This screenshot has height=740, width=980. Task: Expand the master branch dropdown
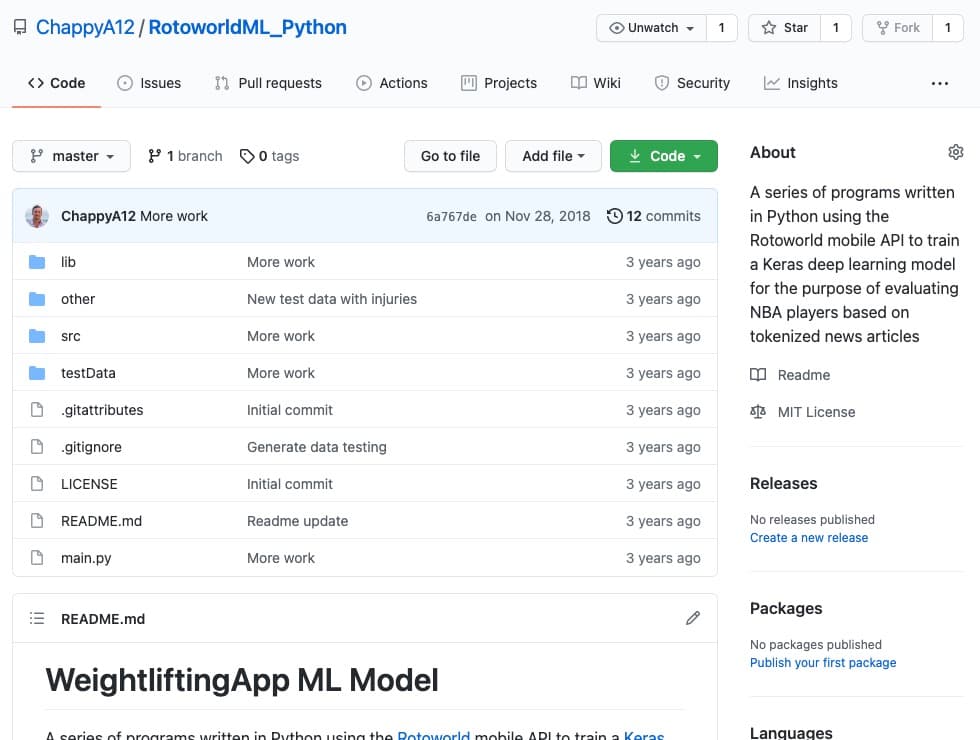pyautogui.click(x=72, y=156)
